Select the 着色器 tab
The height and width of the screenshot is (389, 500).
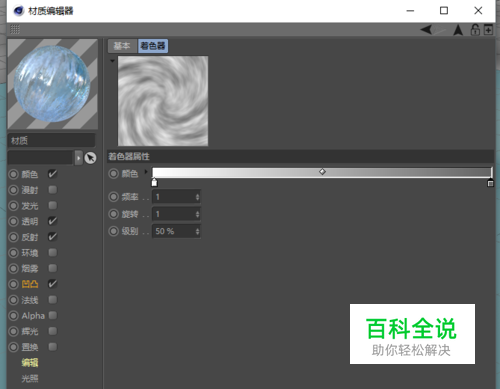pyautogui.click(x=153, y=46)
